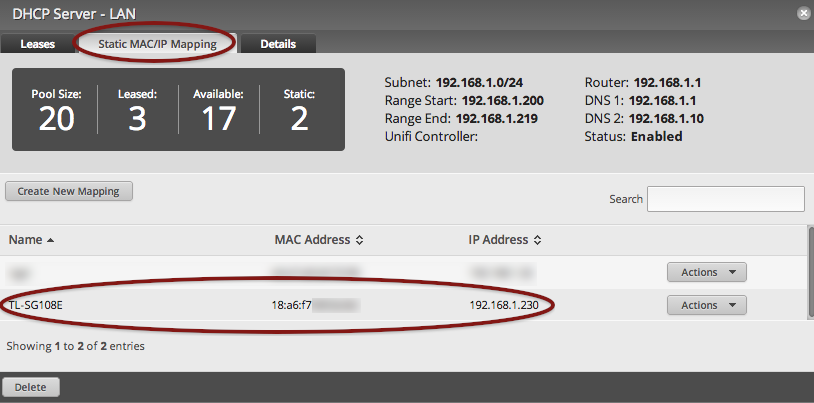Select the TL-SG108E row name
The width and height of the screenshot is (814, 403).
tap(36, 305)
